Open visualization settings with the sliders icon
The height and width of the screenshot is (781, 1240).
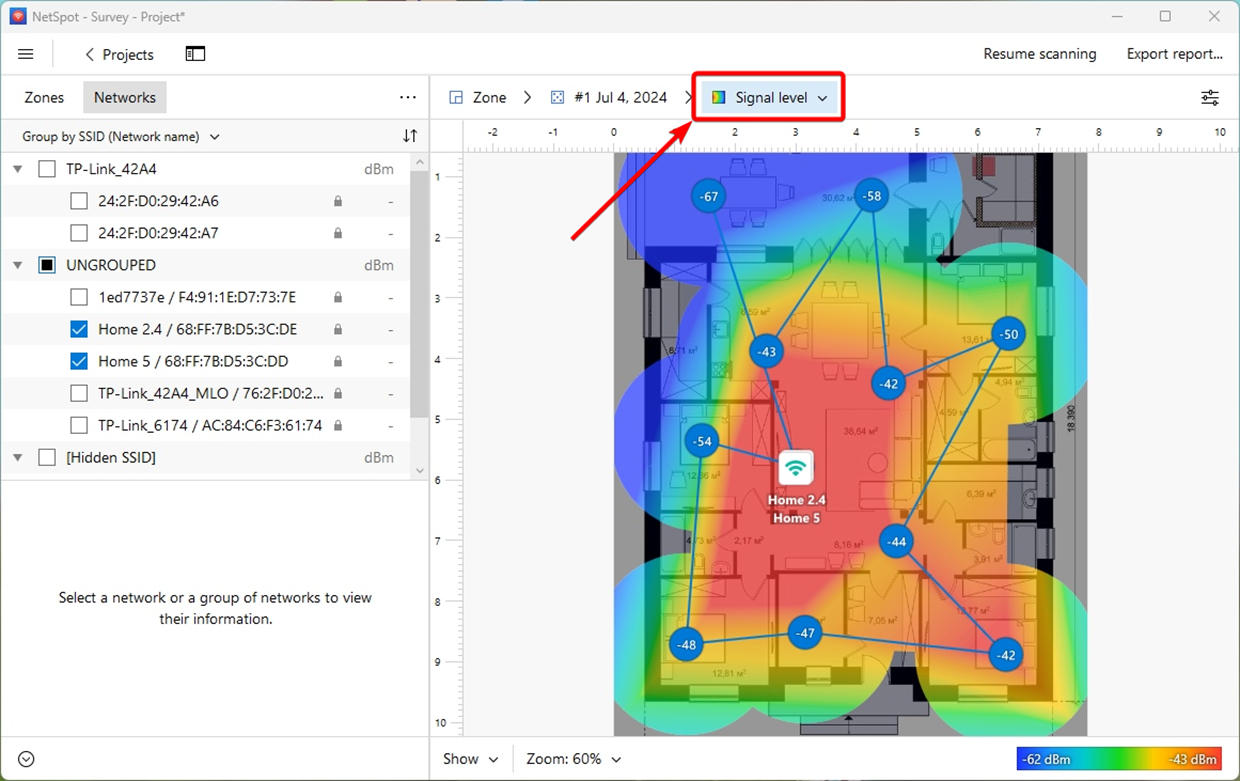tap(1210, 97)
